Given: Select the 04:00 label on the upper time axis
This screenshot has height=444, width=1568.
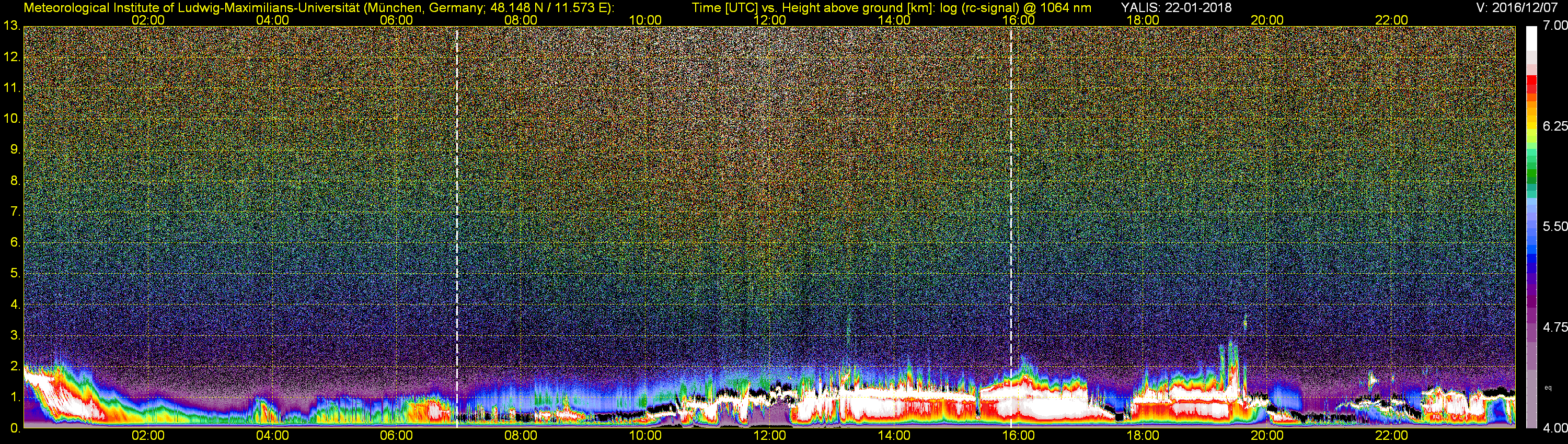Looking at the screenshot, I should [272, 20].
